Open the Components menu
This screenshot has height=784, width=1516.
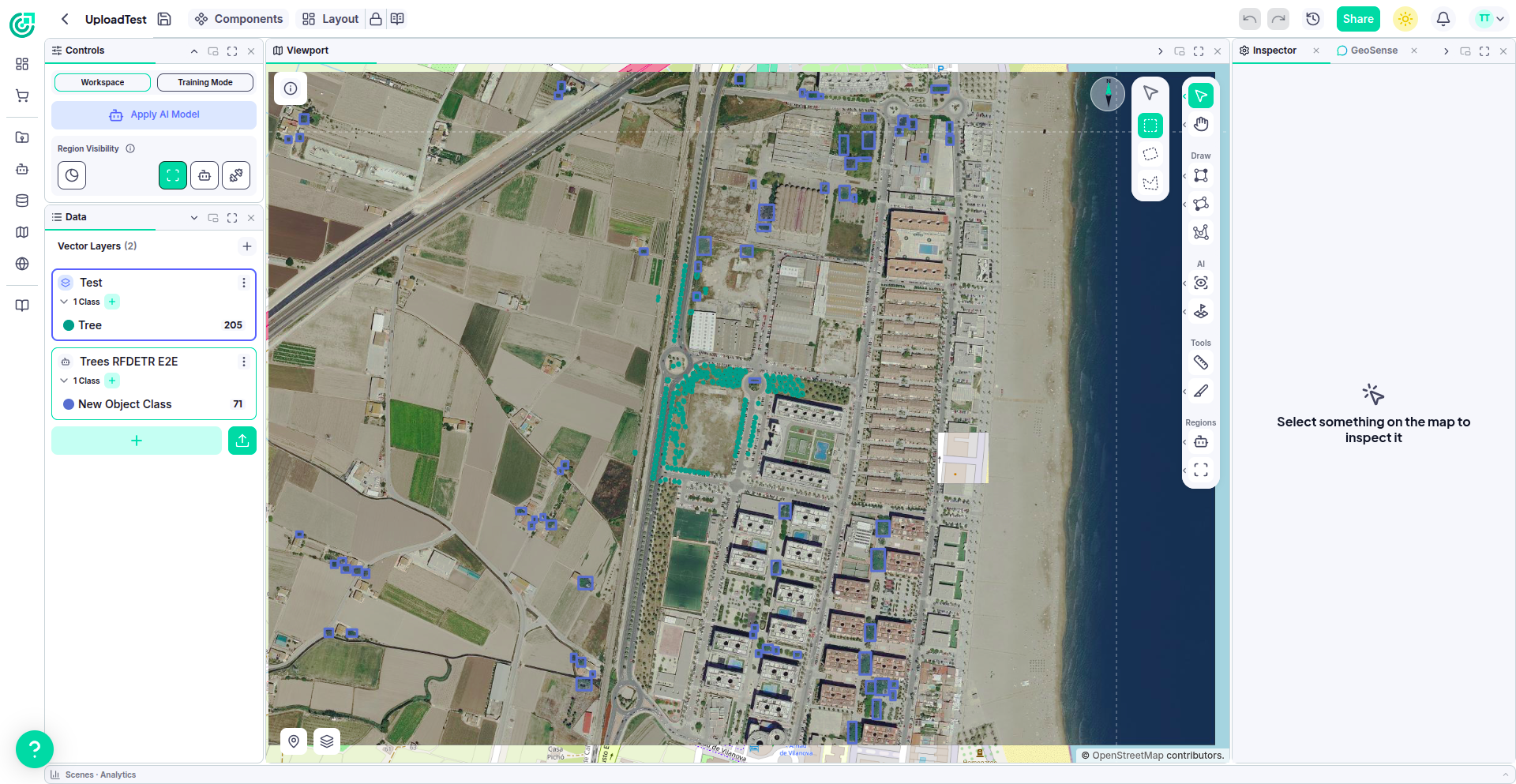coord(239,19)
